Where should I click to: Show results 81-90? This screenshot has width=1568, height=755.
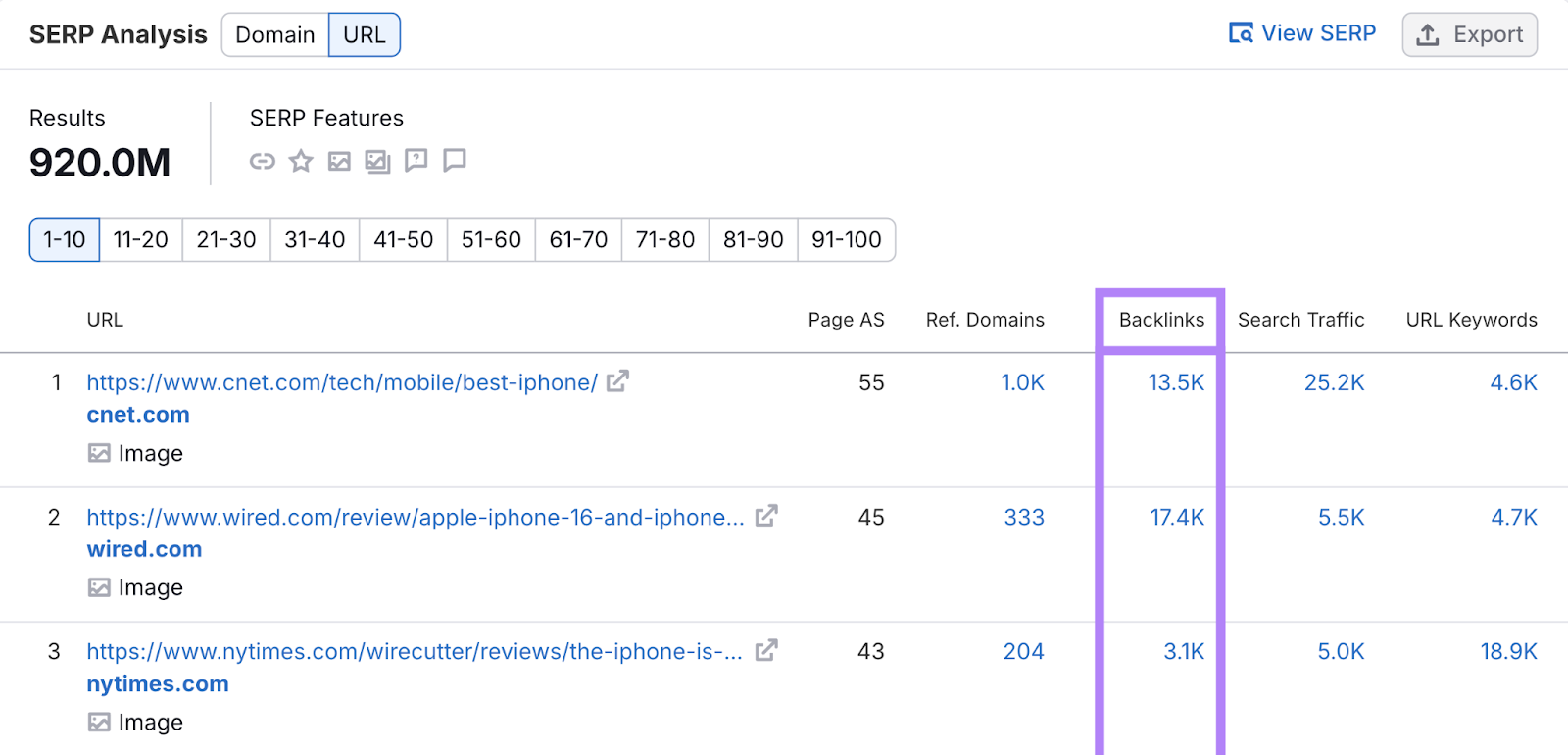pos(754,239)
